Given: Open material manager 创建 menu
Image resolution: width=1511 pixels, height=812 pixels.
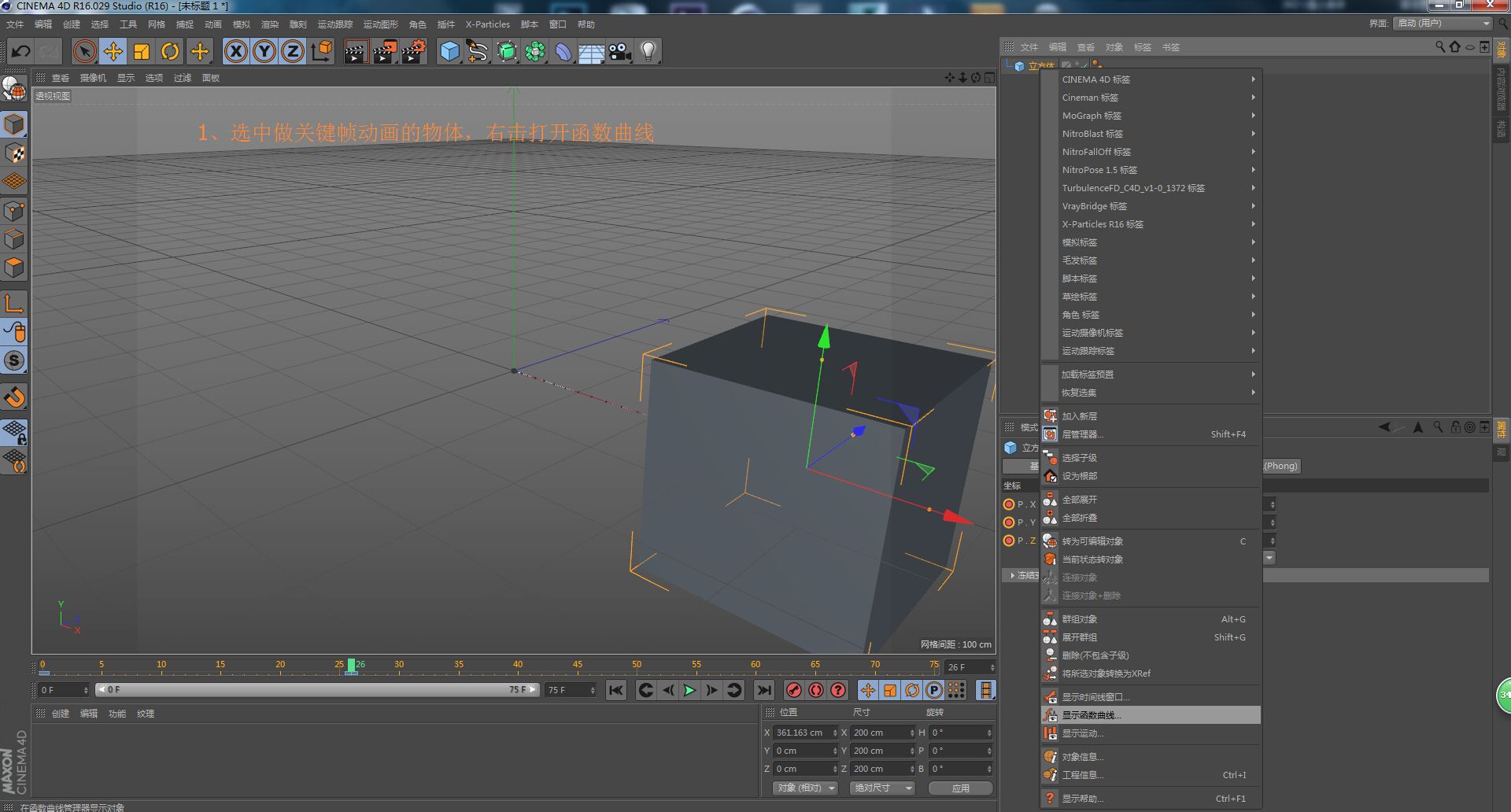Looking at the screenshot, I should click(x=61, y=714).
